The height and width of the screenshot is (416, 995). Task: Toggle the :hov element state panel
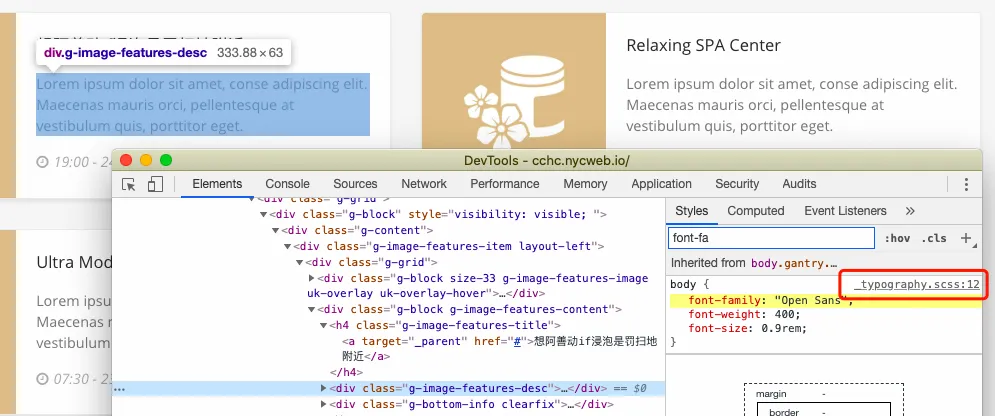pos(897,238)
